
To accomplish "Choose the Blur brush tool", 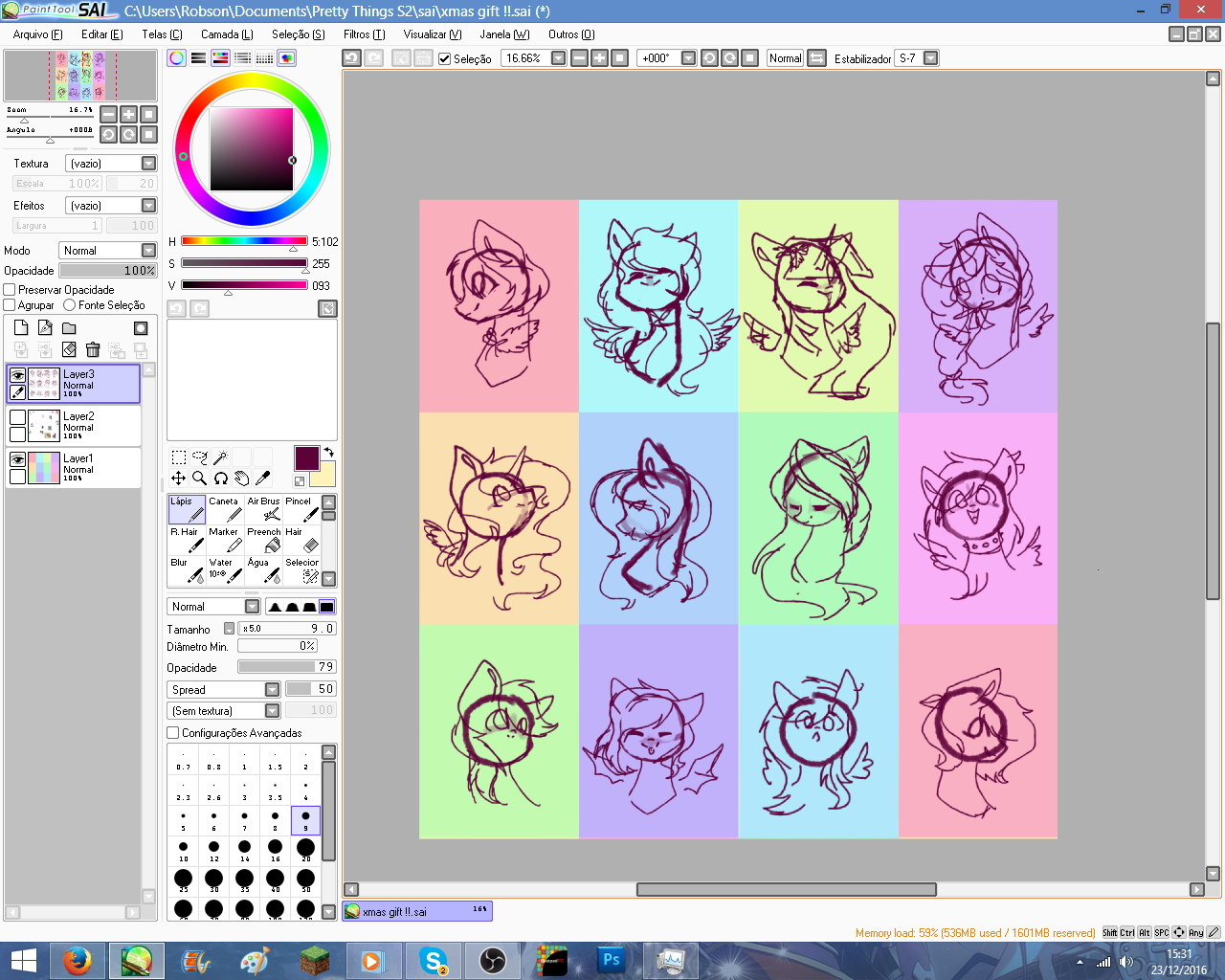I will point(187,570).
